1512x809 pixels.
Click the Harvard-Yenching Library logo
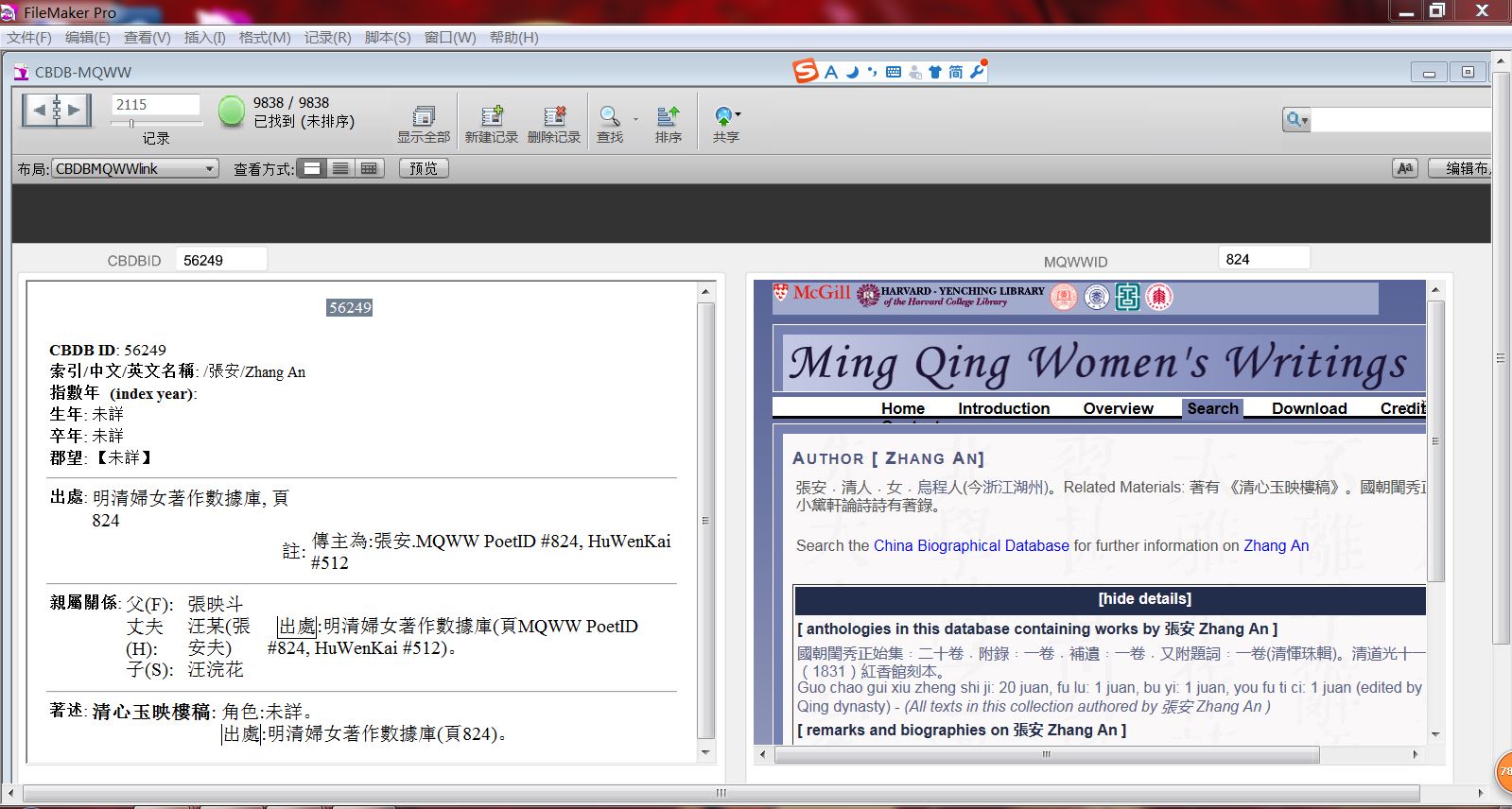950,296
